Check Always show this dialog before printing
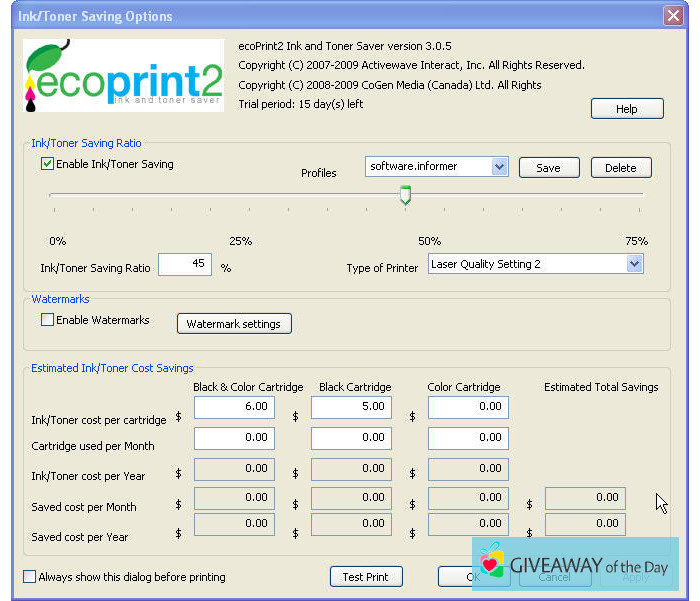Viewport: 700px width, 601px height. pyautogui.click(x=29, y=577)
